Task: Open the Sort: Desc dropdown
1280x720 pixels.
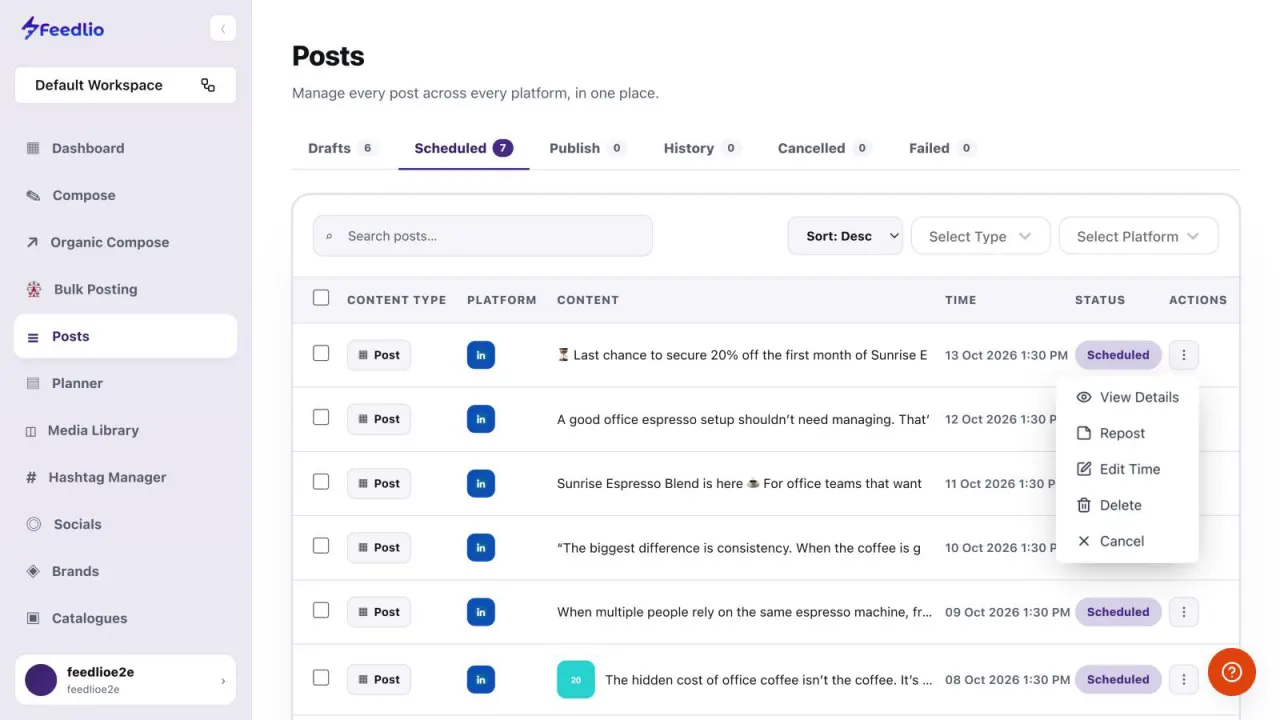Action: [845, 236]
